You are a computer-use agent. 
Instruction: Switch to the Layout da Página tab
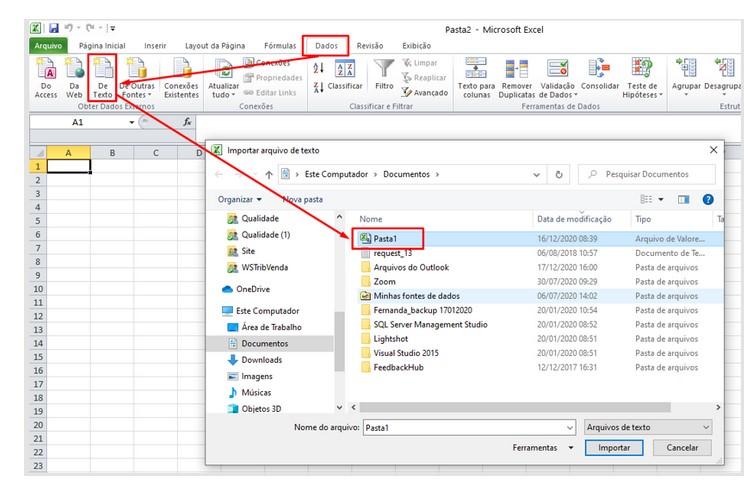pyautogui.click(x=215, y=46)
